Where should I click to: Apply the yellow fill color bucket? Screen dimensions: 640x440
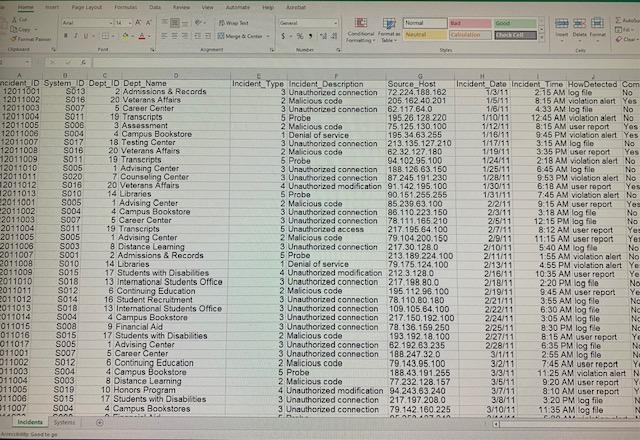(x=125, y=36)
